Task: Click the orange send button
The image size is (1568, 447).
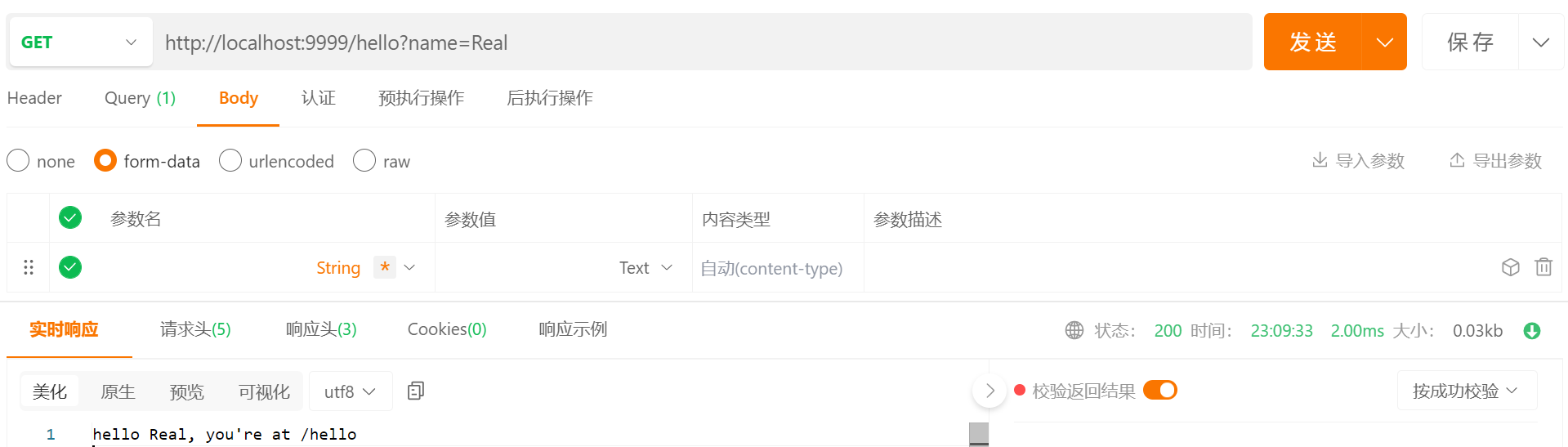Action: pos(1312,42)
